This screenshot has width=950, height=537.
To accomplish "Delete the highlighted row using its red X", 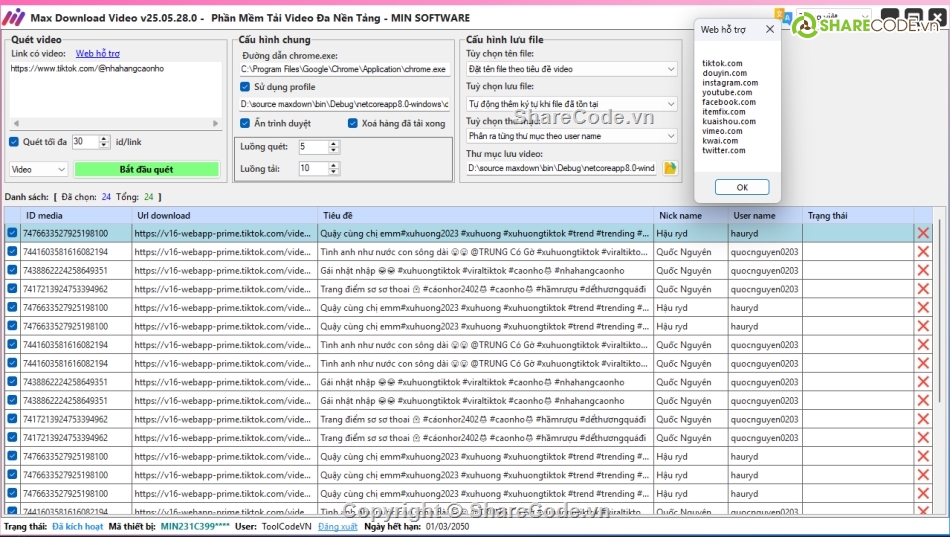I will 923,233.
